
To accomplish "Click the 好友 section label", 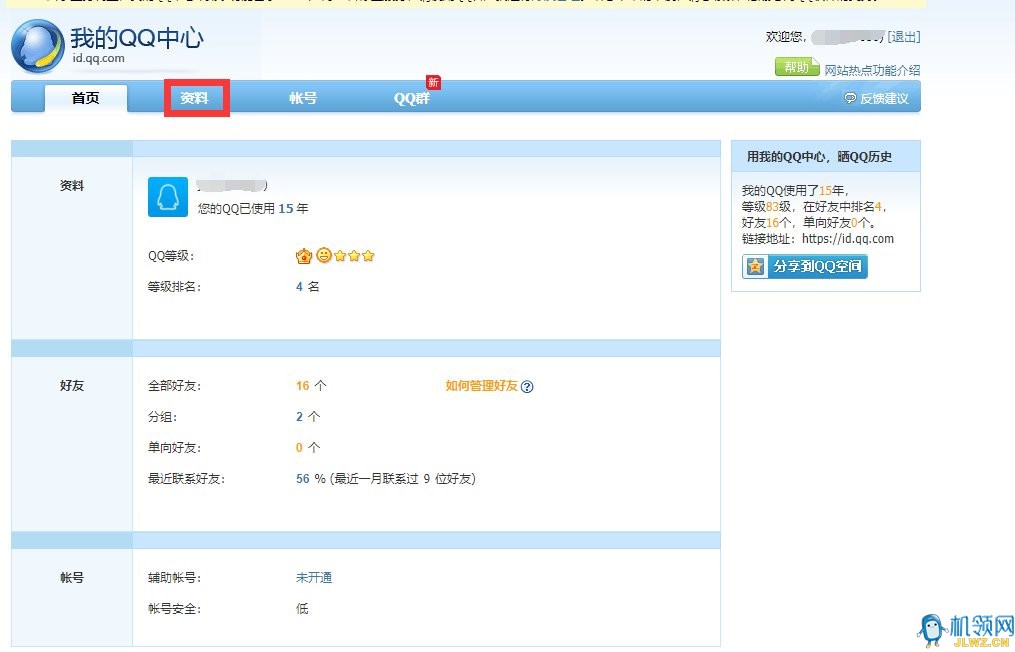I will coord(72,386).
